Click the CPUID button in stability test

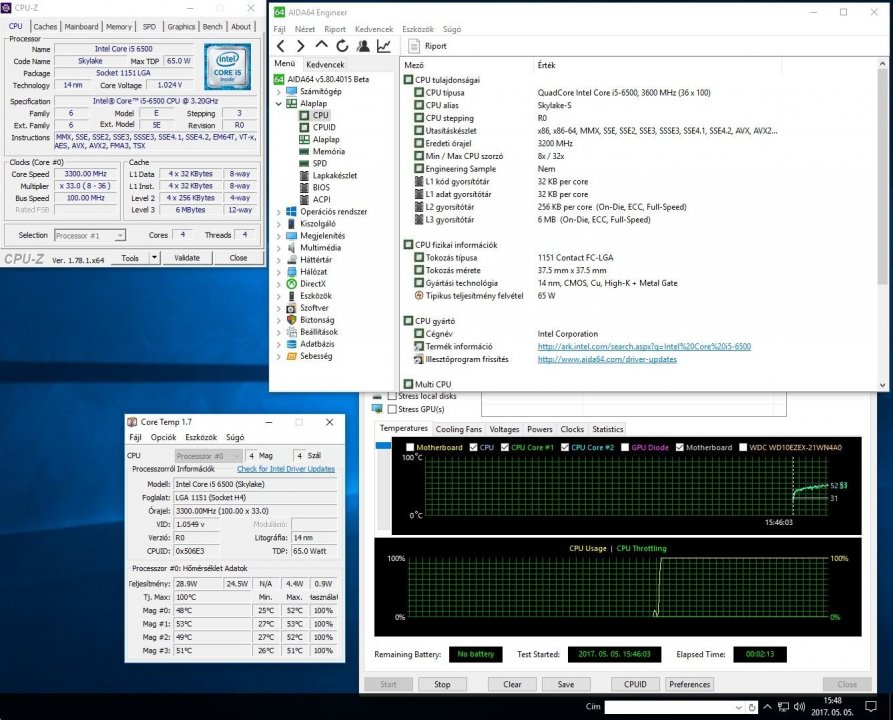(x=635, y=684)
